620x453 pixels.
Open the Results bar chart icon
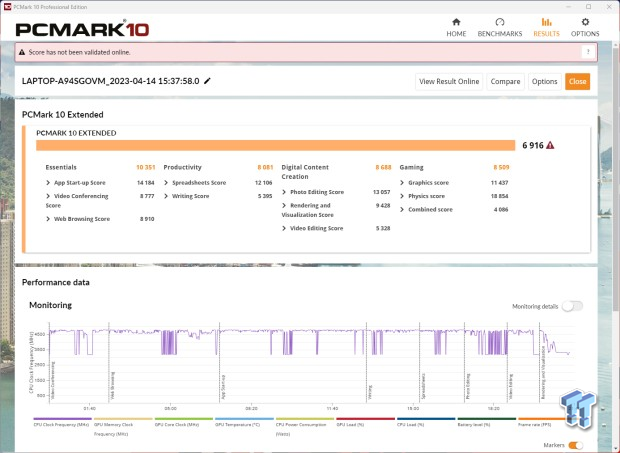click(x=546, y=22)
